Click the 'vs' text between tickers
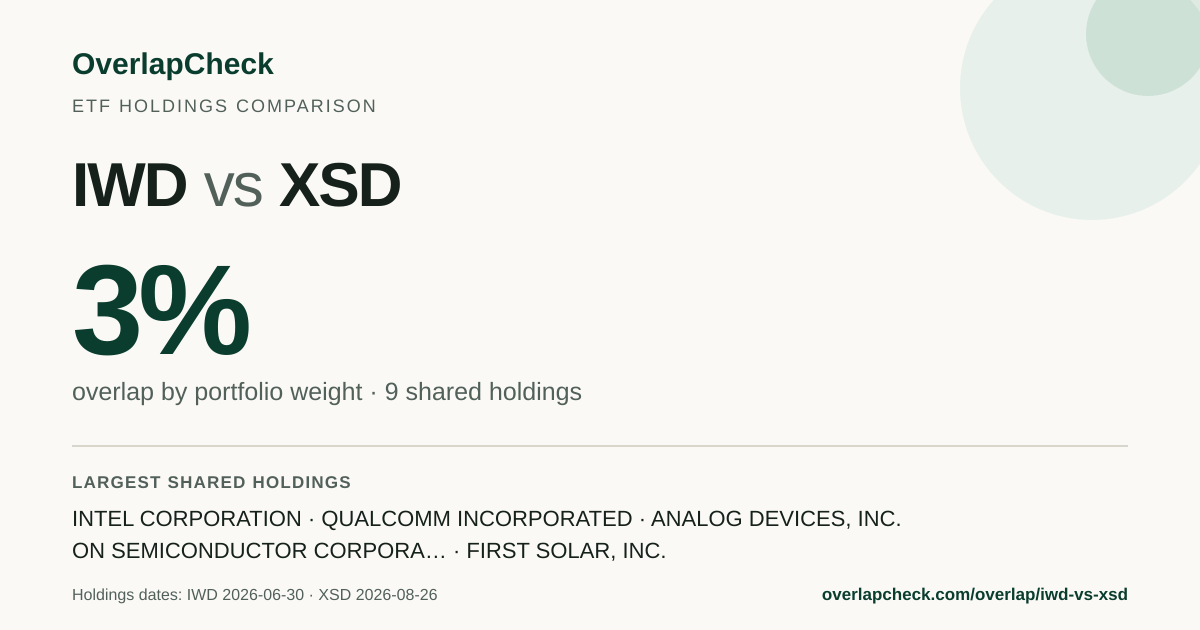 point(232,188)
